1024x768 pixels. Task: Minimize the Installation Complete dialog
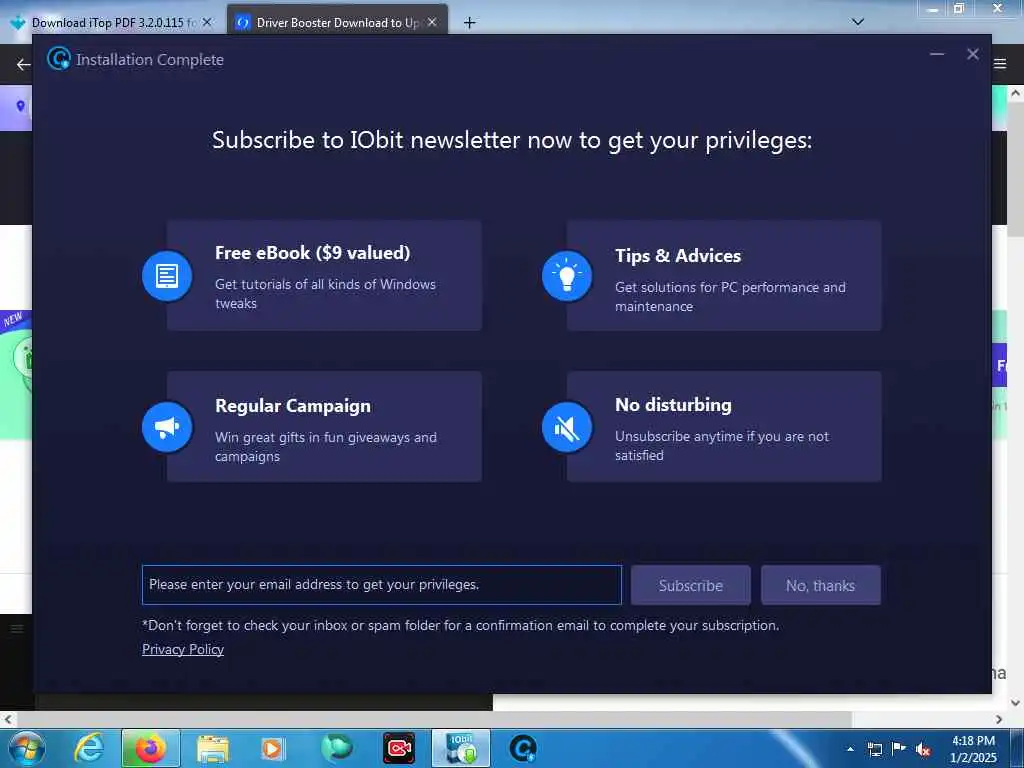pyautogui.click(x=936, y=54)
